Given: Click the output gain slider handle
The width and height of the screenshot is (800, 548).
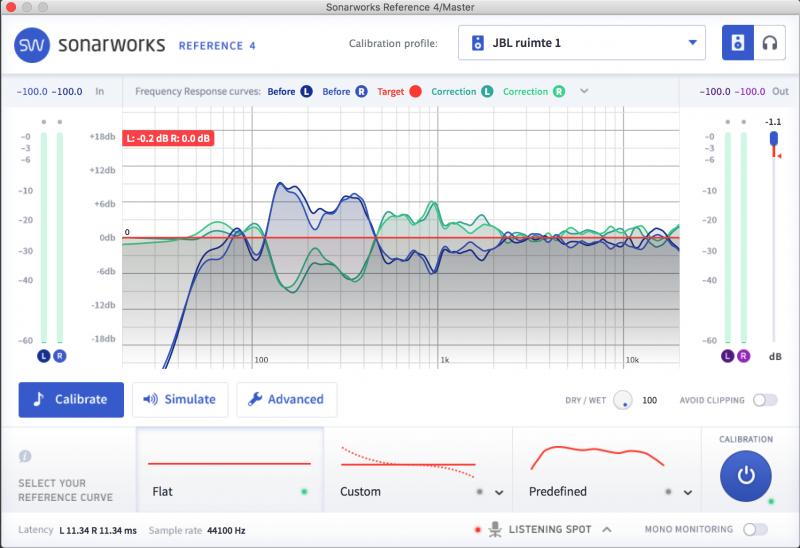Looking at the screenshot, I should [774, 138].
